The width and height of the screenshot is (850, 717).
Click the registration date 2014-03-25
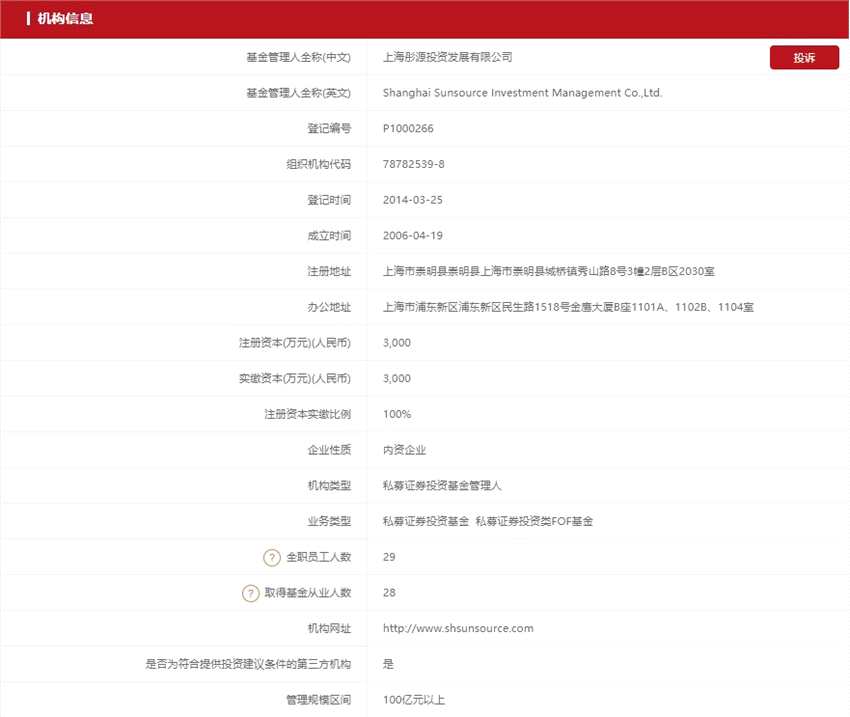click(413, 200)
